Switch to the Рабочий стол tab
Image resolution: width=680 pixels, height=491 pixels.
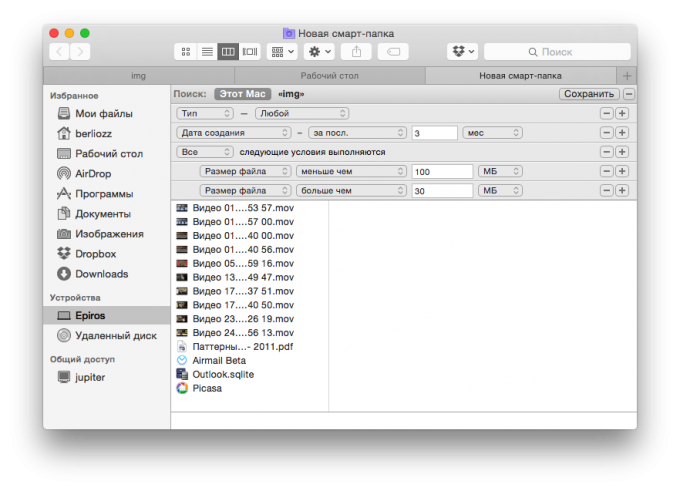pyautogui.click(x=329, y=76)
